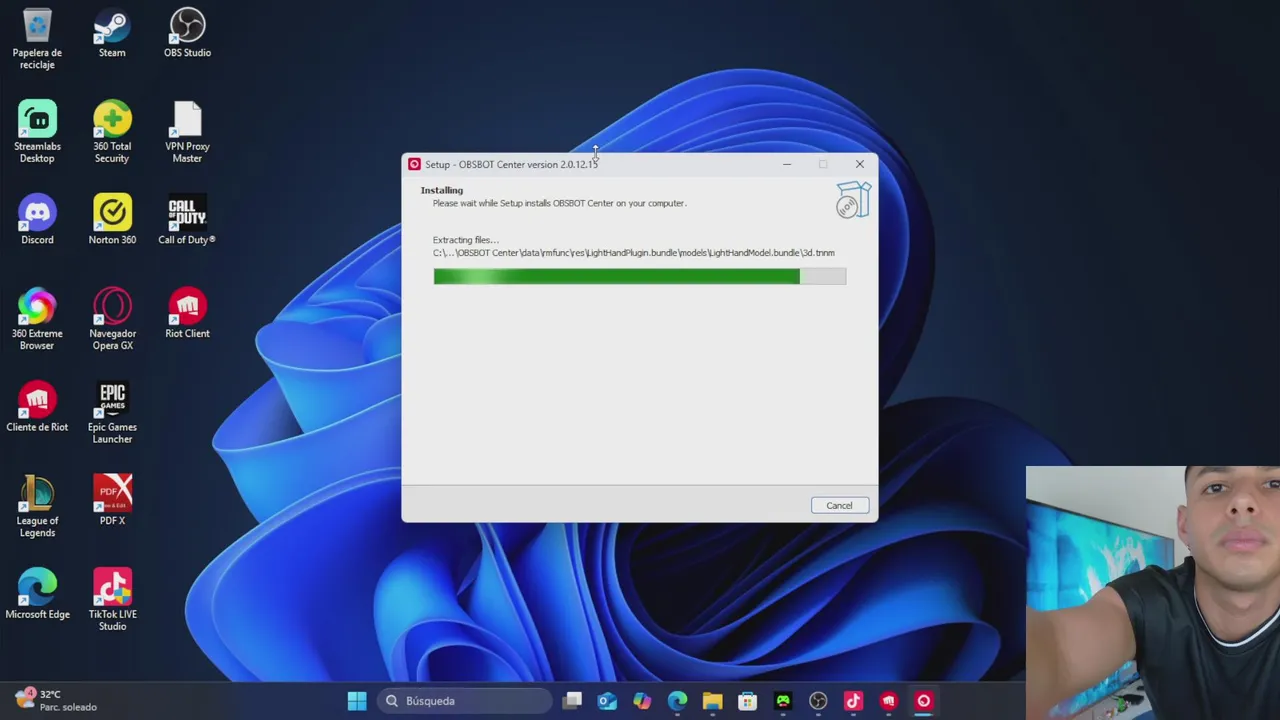Open Microsoft Edge from the taskbar

pos(677,701)
